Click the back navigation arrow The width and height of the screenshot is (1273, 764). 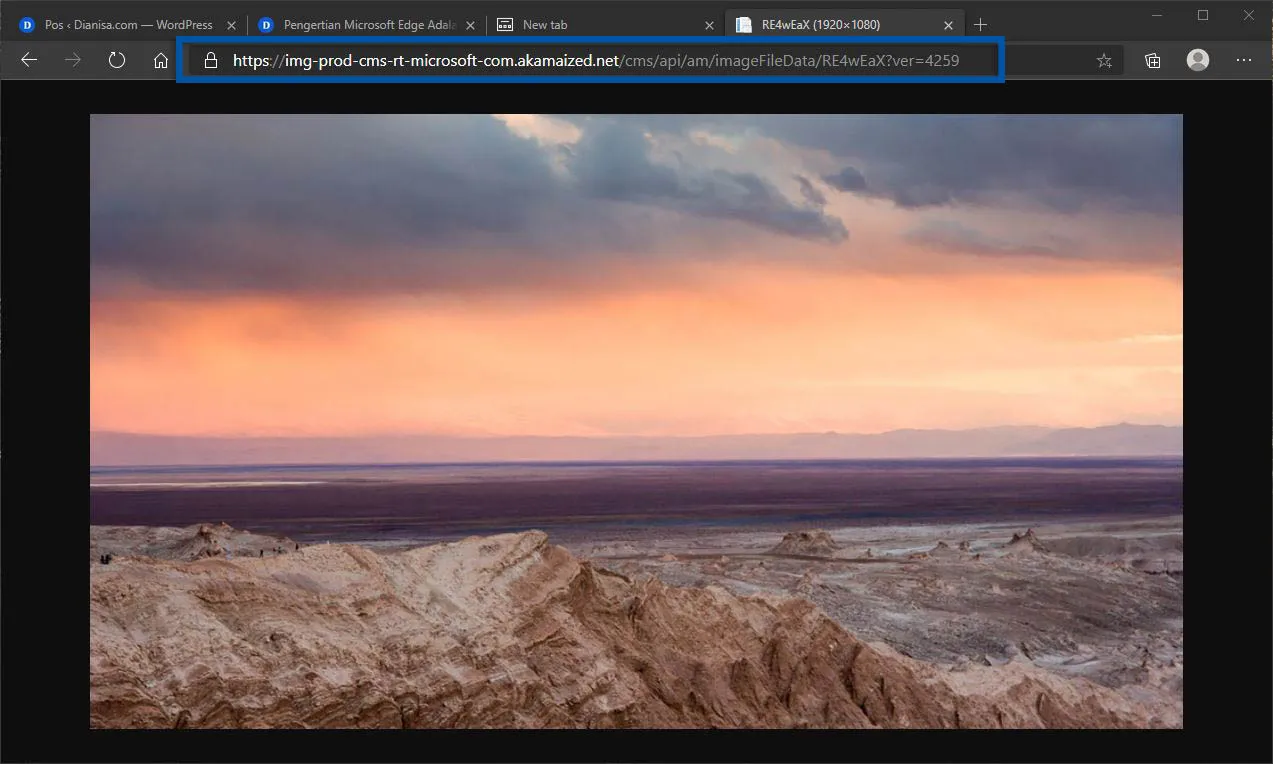tap(28, 60)
